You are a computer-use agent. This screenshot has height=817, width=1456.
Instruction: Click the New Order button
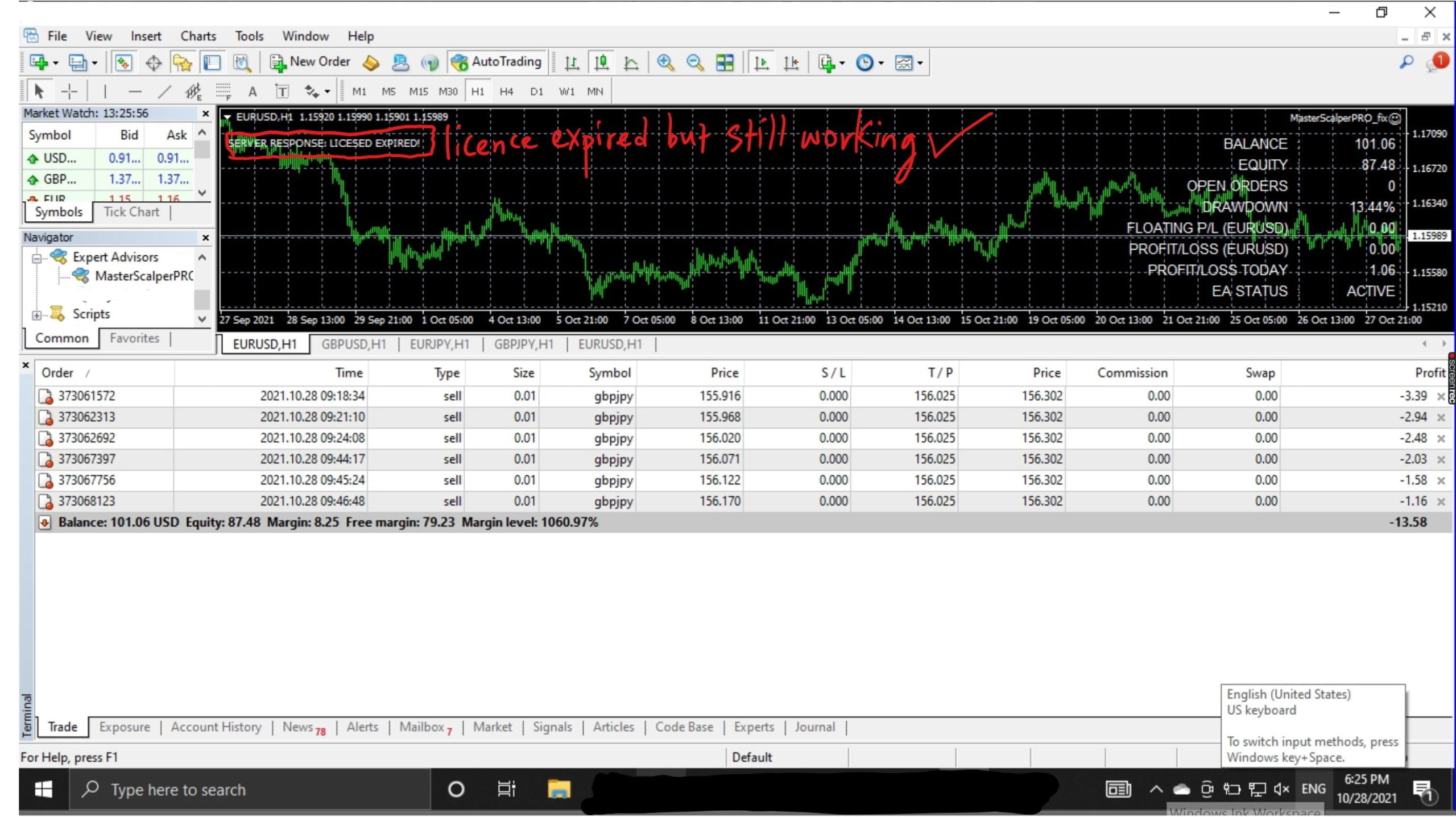310,62
